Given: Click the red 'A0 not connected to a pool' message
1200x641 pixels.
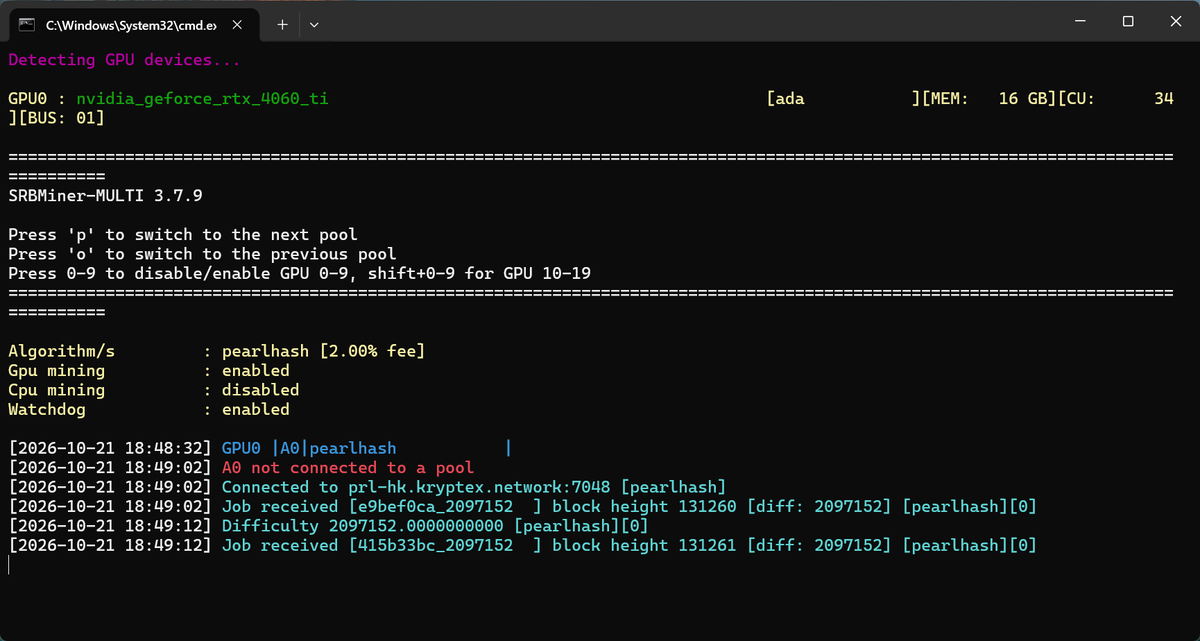Looking at the screenshot, I should (348, 468).
